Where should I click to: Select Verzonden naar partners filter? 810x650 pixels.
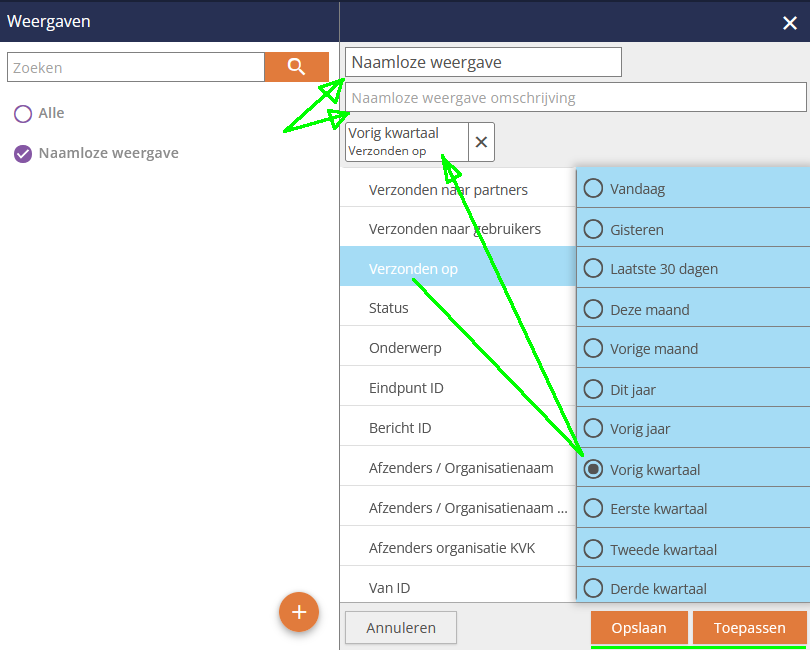[x=448, y=189]
